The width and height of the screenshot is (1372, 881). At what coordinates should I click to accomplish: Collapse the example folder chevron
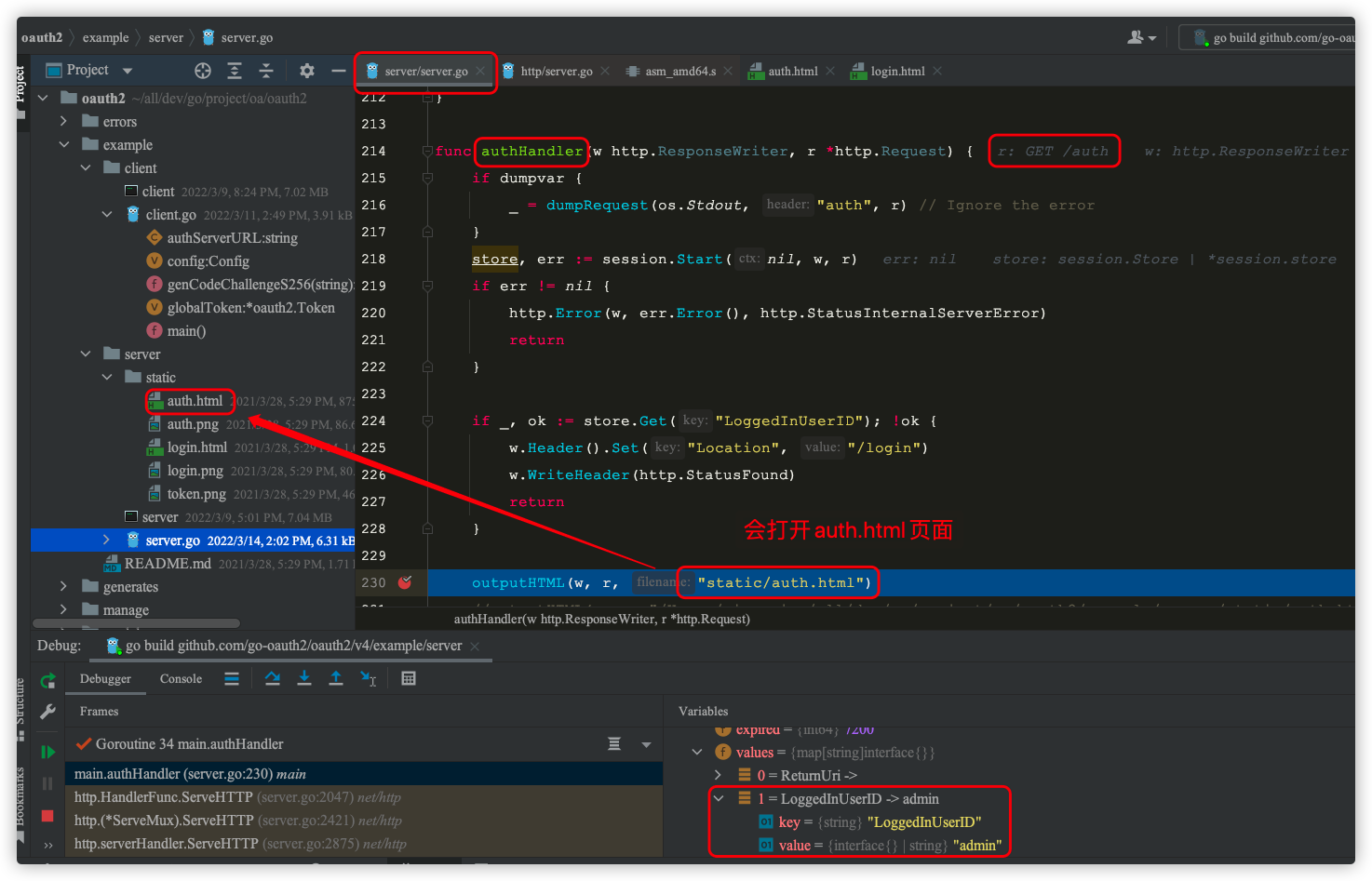point(64,144)
